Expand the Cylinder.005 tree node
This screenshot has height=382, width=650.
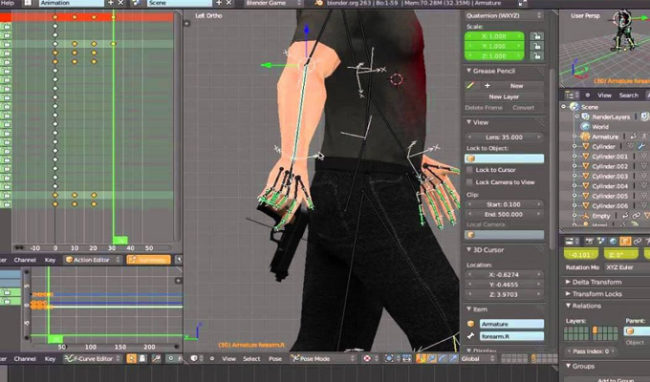coord(575,196)
